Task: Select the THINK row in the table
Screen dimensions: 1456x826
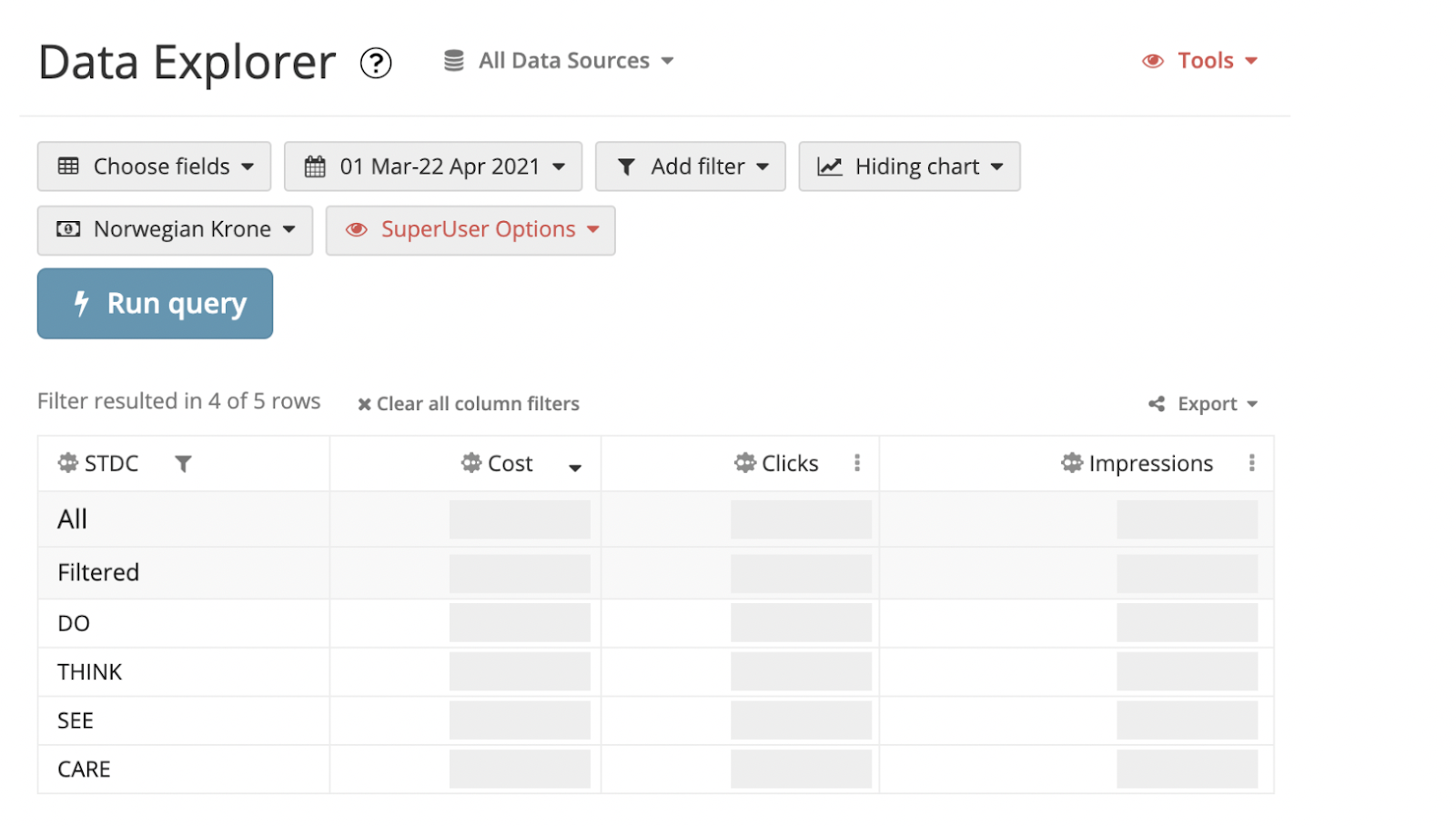Action: click(x=90, y=672)
